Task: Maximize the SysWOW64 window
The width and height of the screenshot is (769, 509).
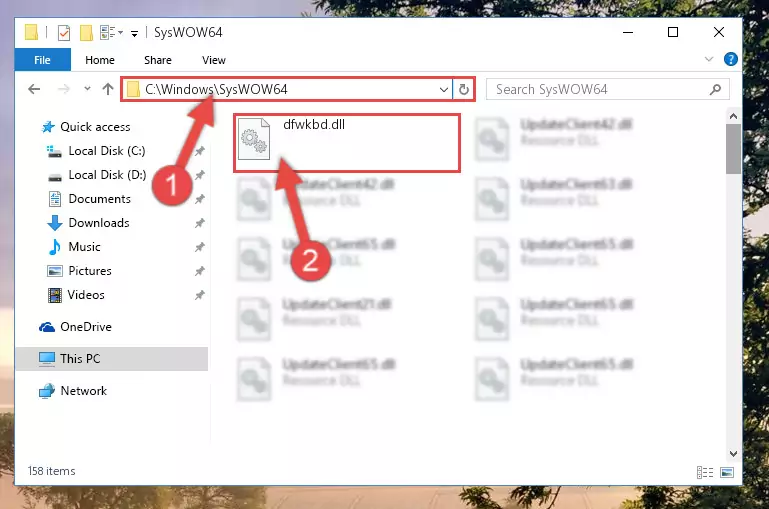Action: point(673,32)
